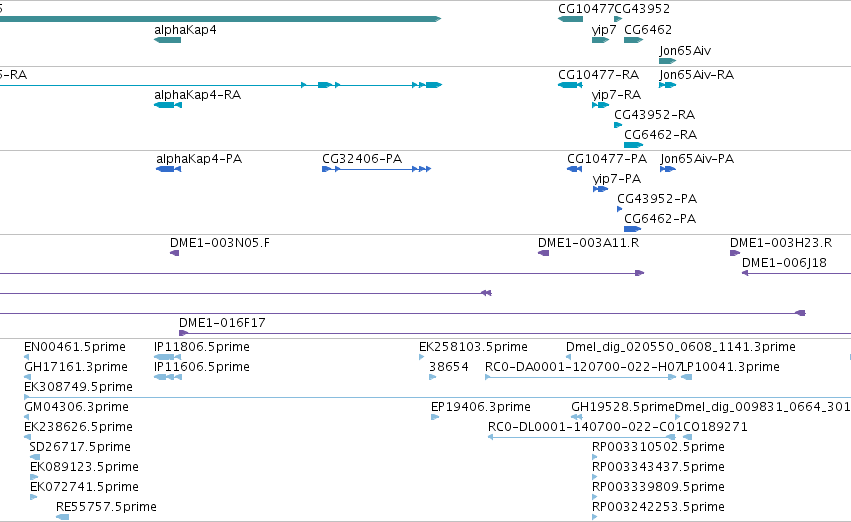
Task: Select the DME1-003A11.R BAC end label
Action: 588,243
